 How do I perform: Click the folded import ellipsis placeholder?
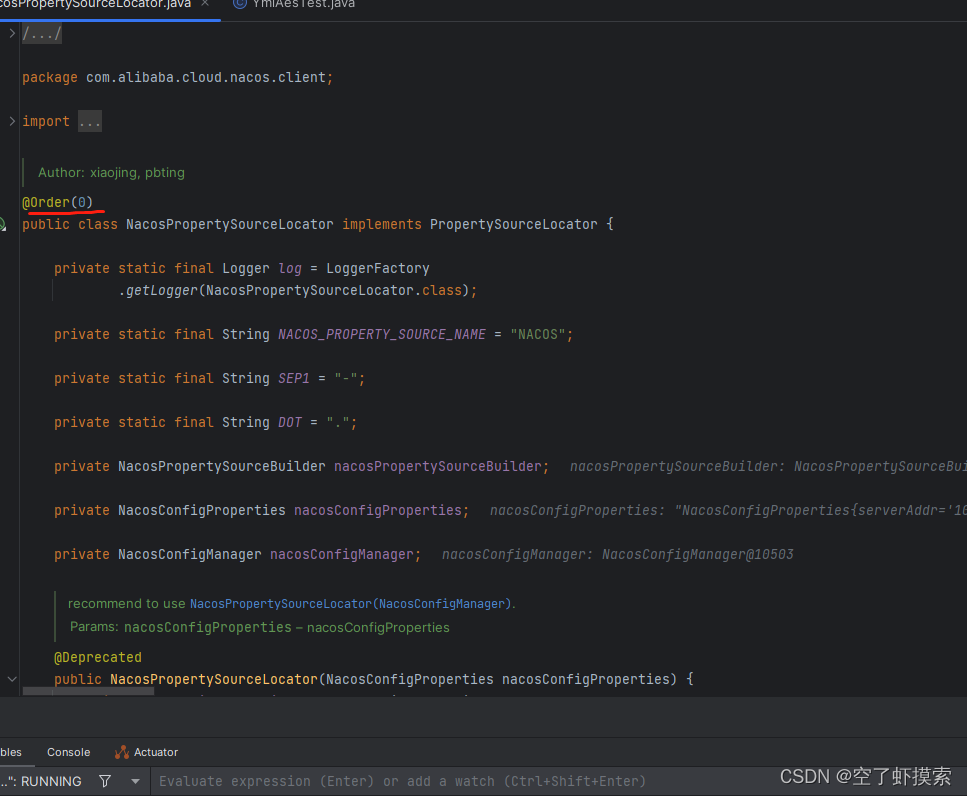[x=90, y=121]
